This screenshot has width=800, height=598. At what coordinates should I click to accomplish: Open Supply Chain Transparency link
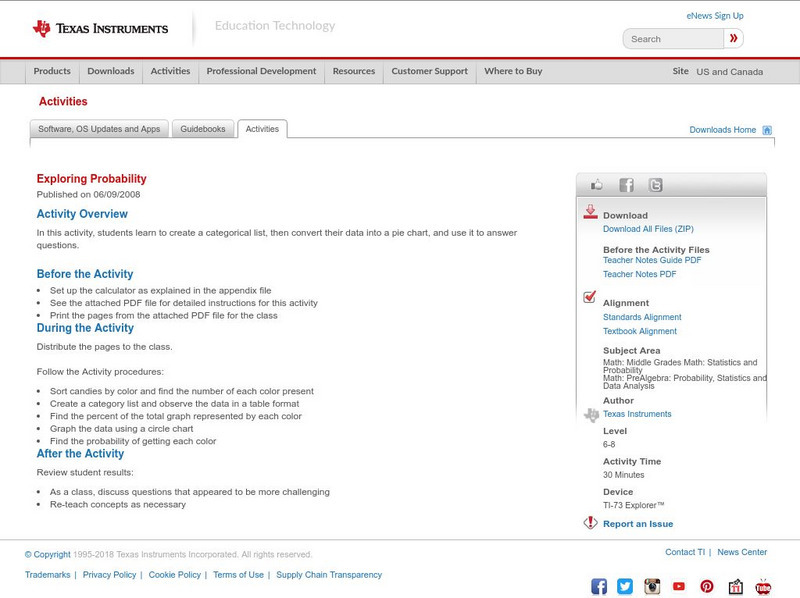pos(329,575)
